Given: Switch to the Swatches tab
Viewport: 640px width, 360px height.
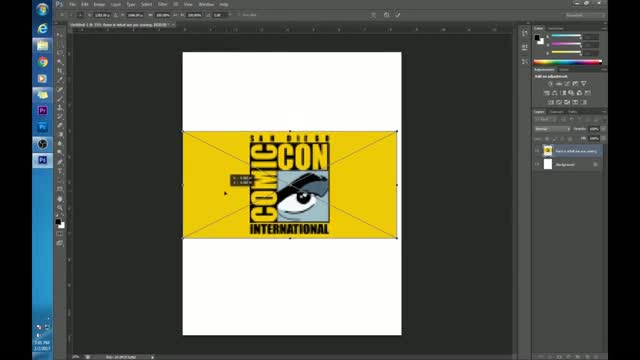Looking at the screenshot, I should [x=556, y=28].
